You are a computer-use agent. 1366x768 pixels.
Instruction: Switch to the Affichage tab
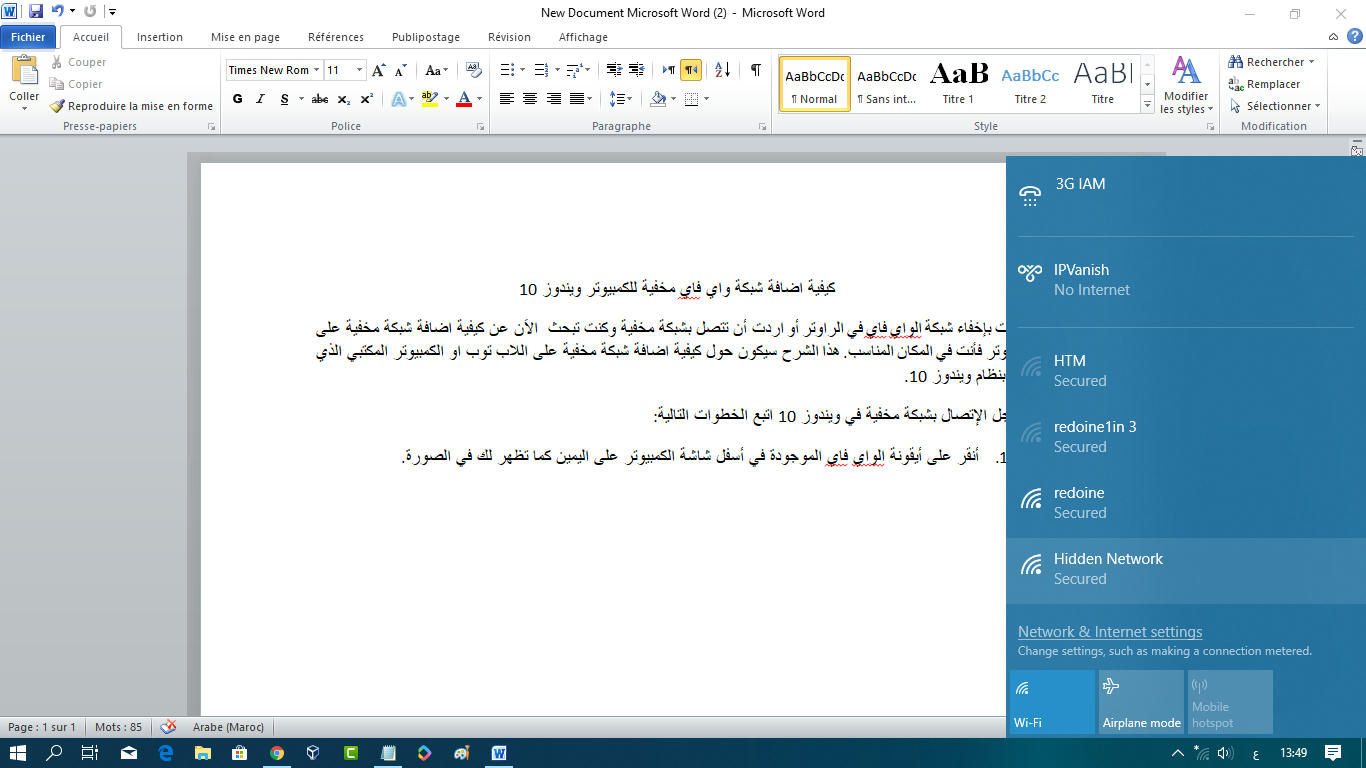[583, 37]
